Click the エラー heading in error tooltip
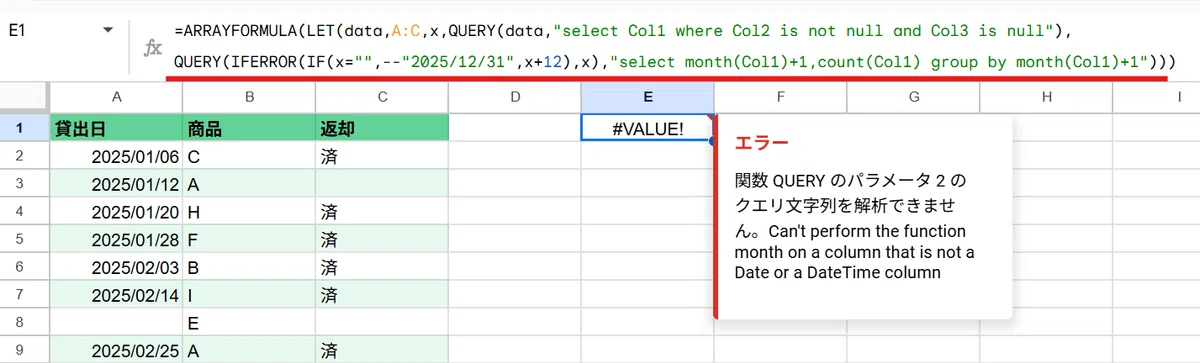This screenshot has height=363, width=1200. point(761,144)
